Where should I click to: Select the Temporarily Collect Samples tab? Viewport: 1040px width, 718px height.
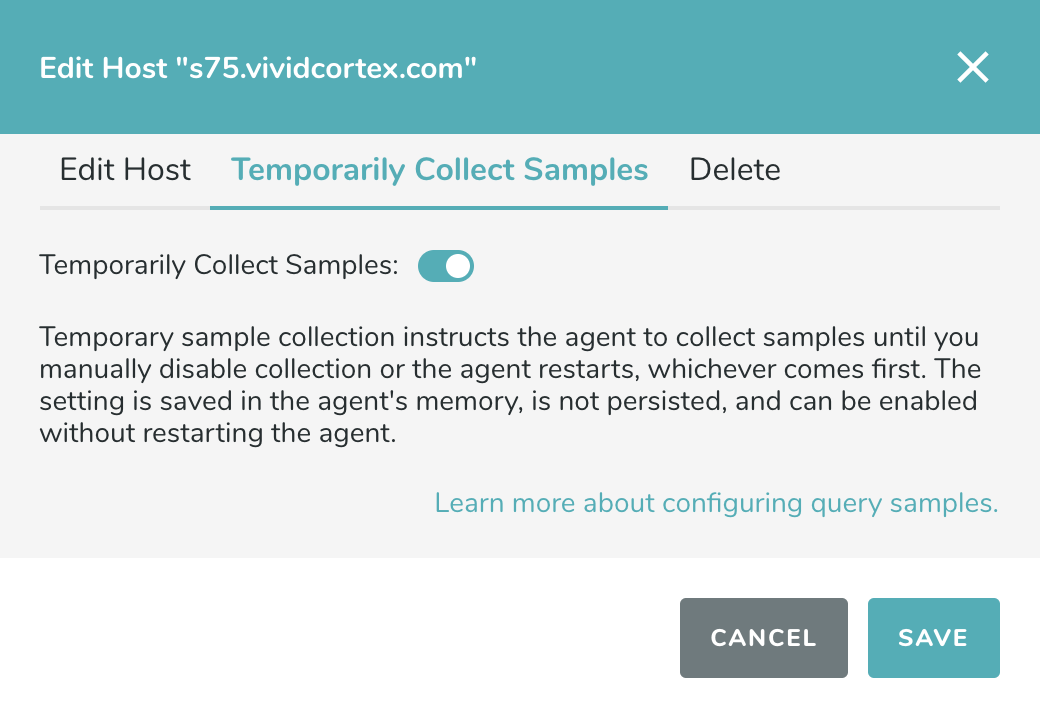tap(439, 170)
